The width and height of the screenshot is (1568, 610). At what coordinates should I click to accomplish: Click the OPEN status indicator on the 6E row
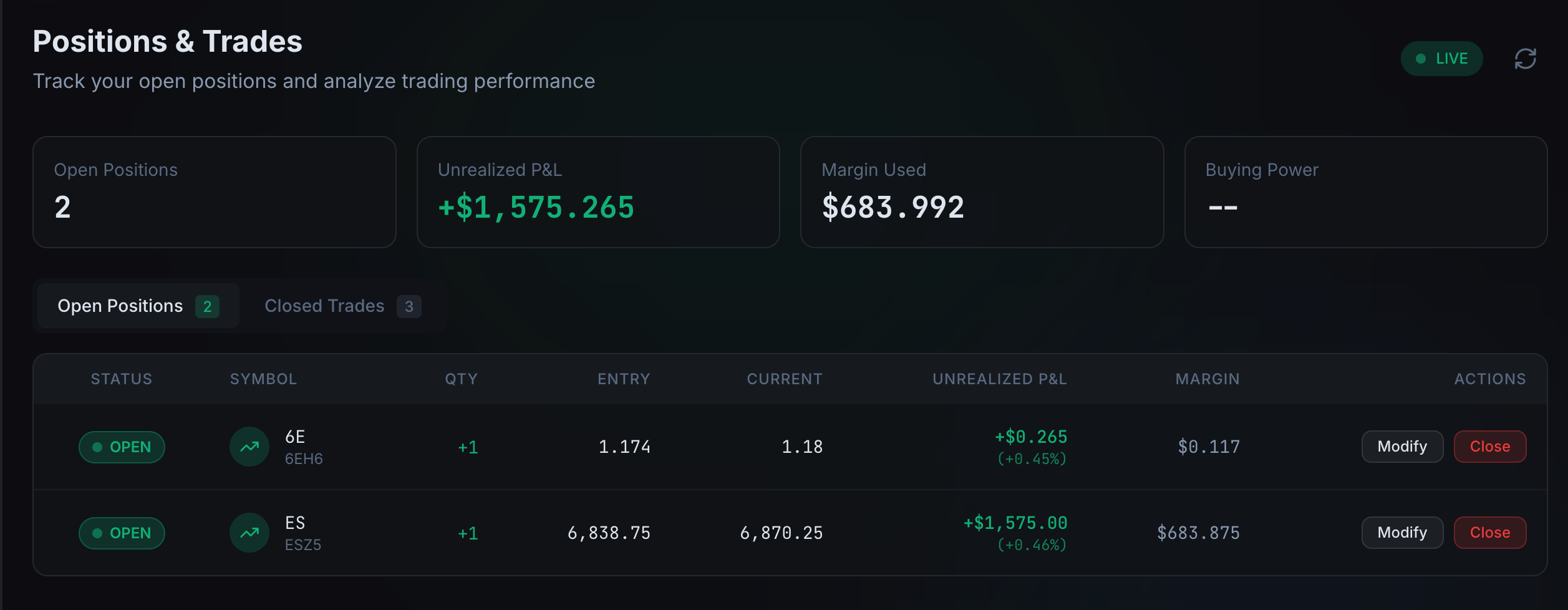122,447
